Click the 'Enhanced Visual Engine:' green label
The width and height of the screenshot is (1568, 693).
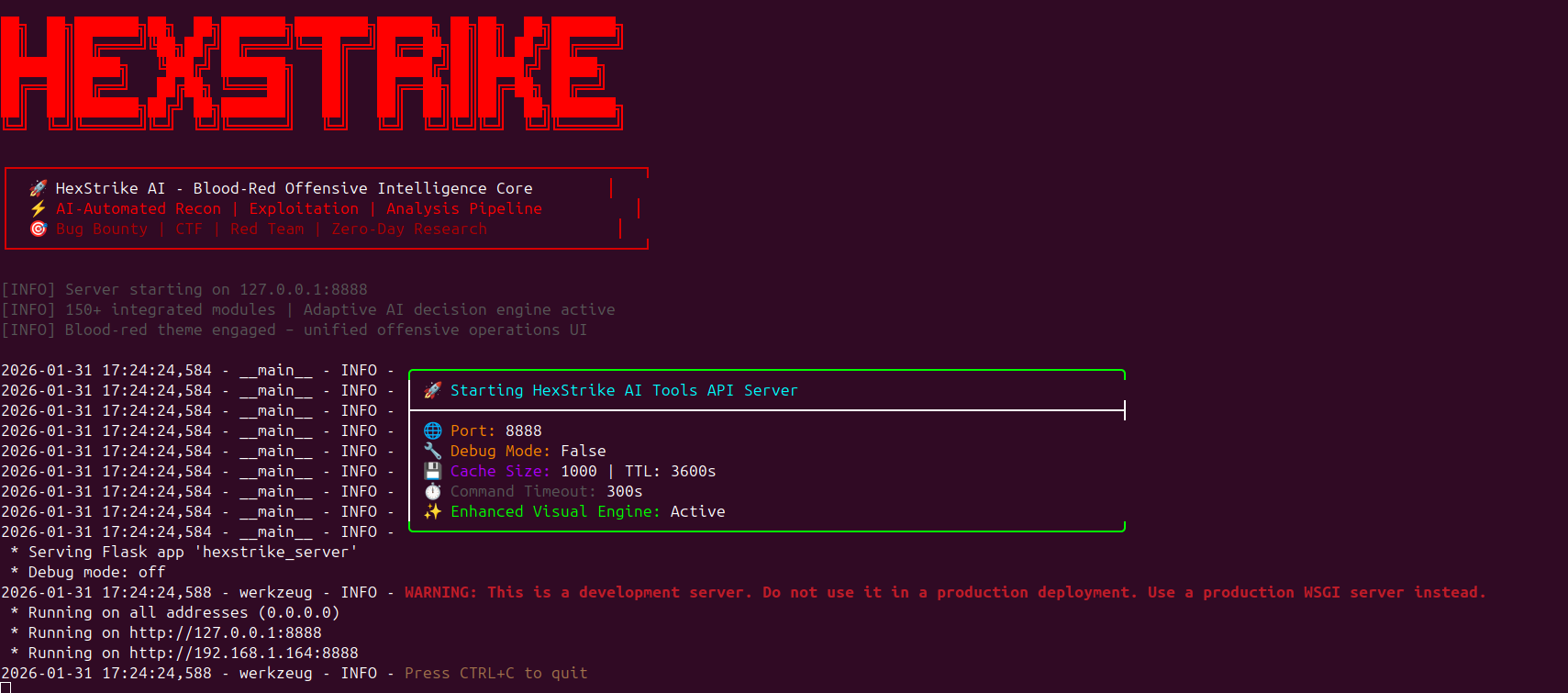(556, 511)
